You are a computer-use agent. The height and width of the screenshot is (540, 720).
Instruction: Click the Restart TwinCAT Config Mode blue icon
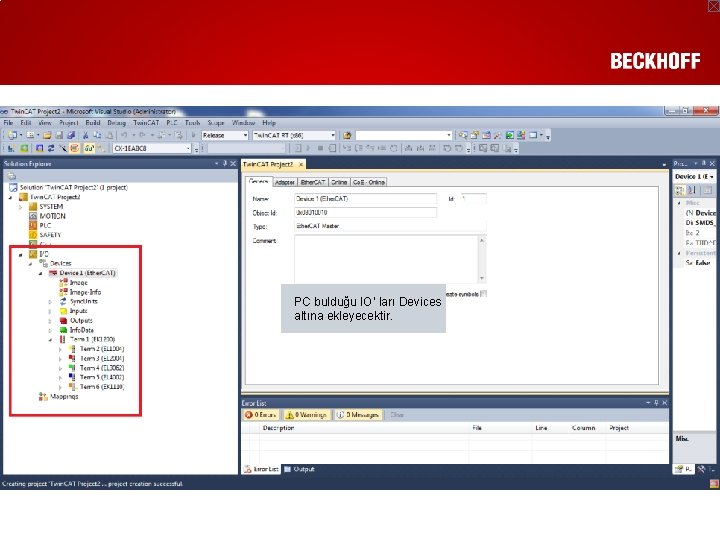(x=39, y=148)
